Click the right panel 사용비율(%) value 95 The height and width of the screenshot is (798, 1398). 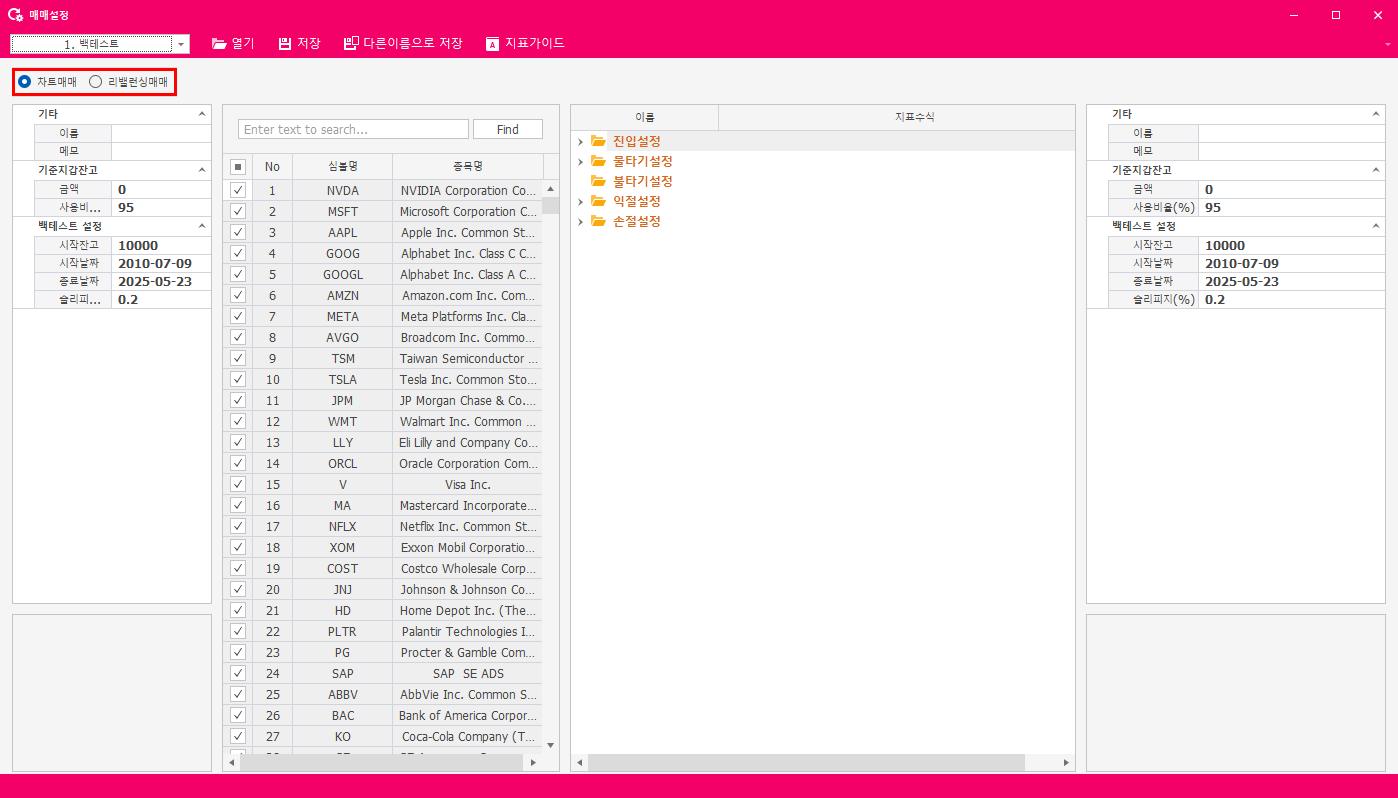pyautogui.click(x=1291, y=207)
